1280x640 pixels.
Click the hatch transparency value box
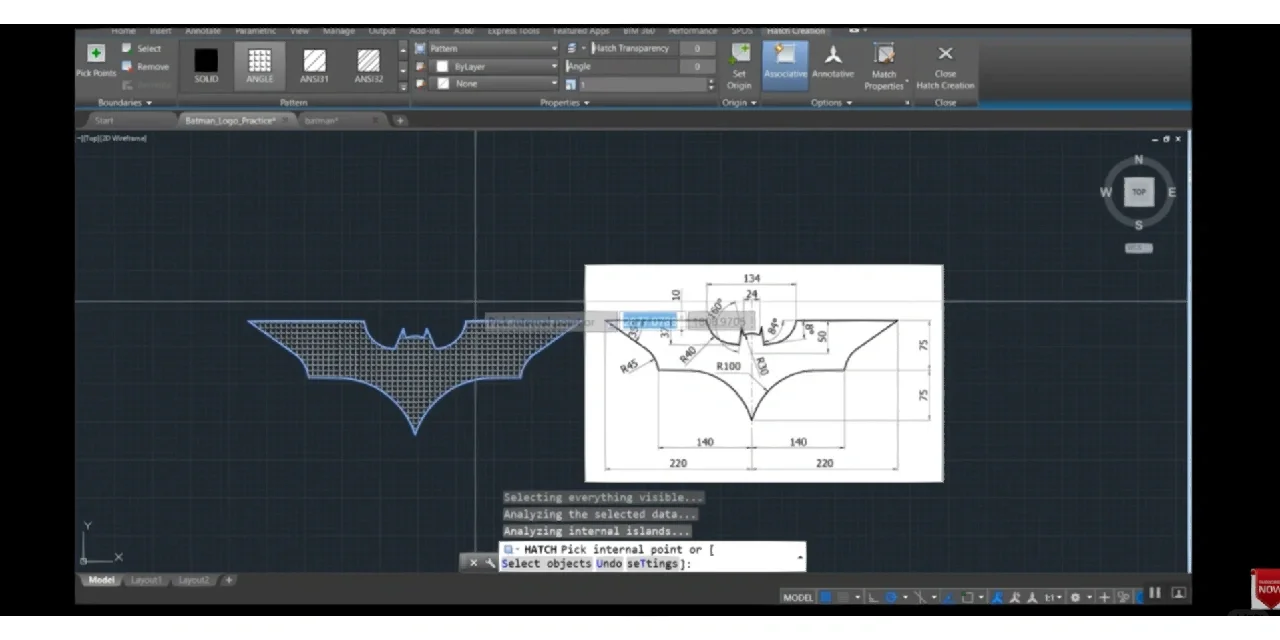[697, 48]
